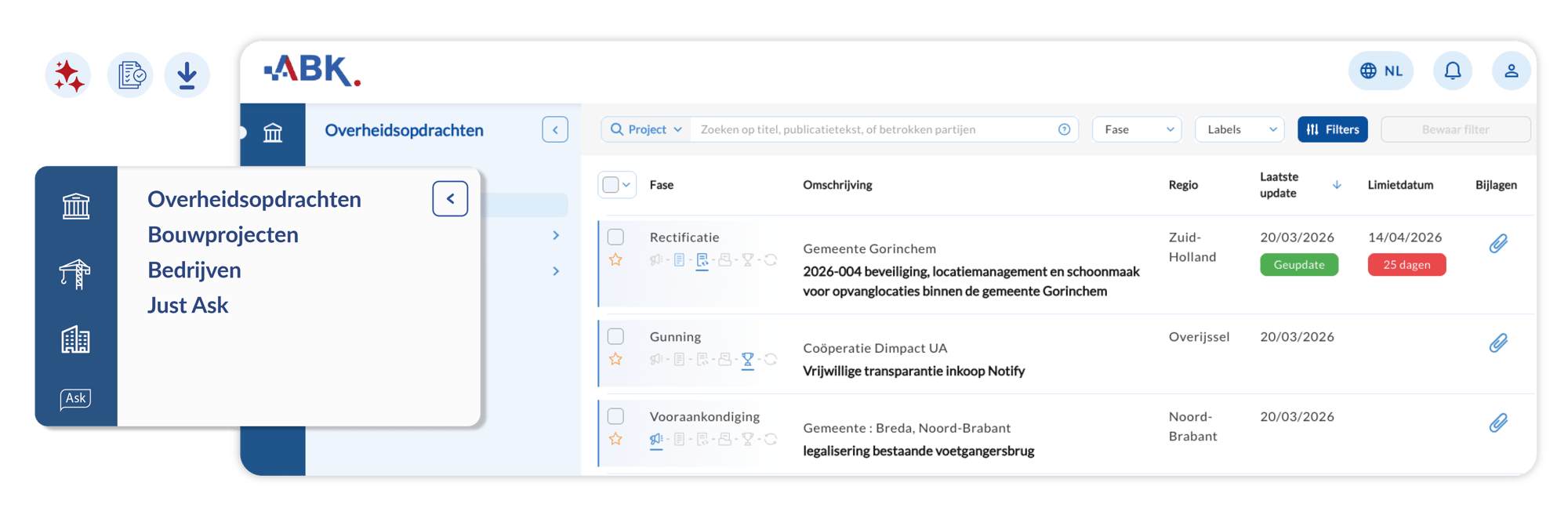Expand the Project search scope dropdown
The height and width of the screenshot is (522, 1568).
(x=647, y=129)
